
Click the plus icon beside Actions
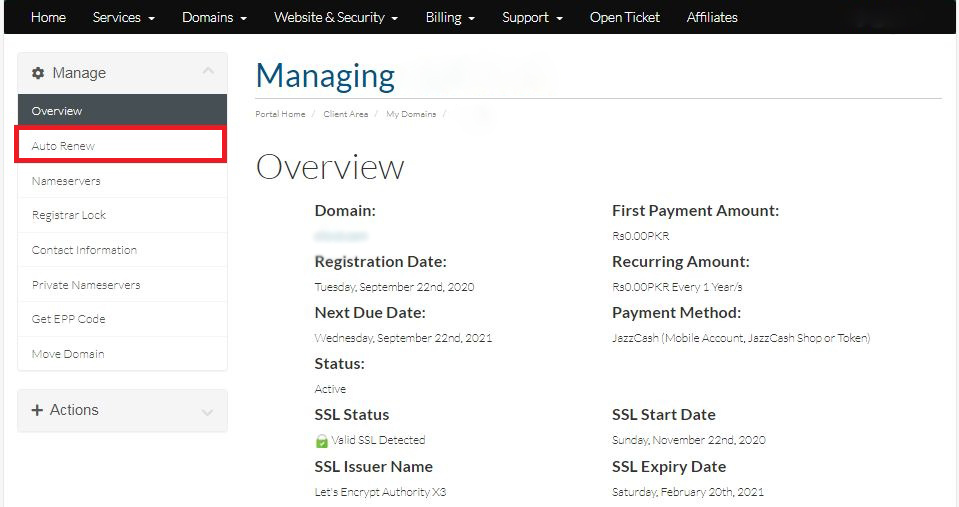[38, 410]
